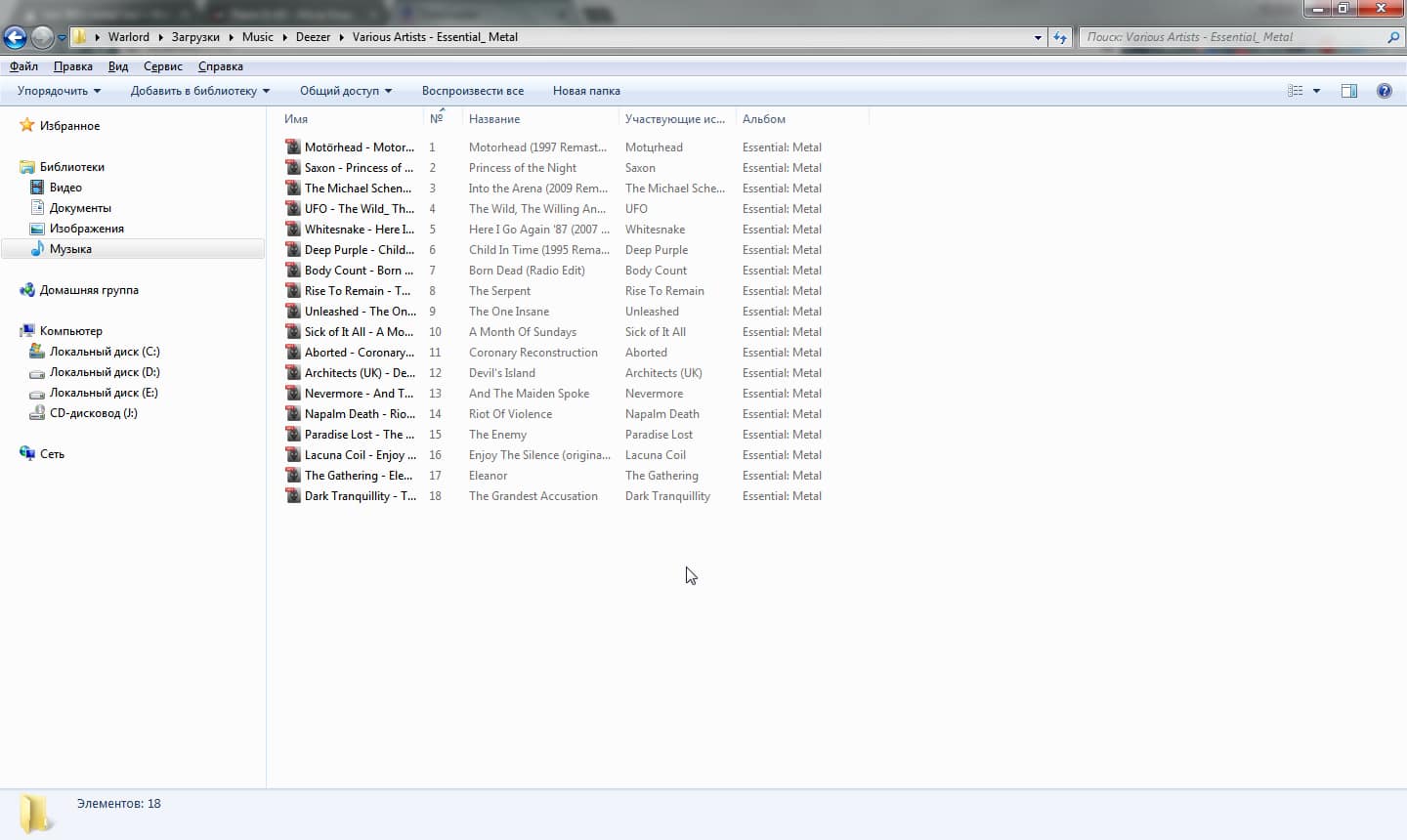This screenshot has height=840, width=1407.
Task: Click the Избранное star icon
Action: click(x=27, y=126)
